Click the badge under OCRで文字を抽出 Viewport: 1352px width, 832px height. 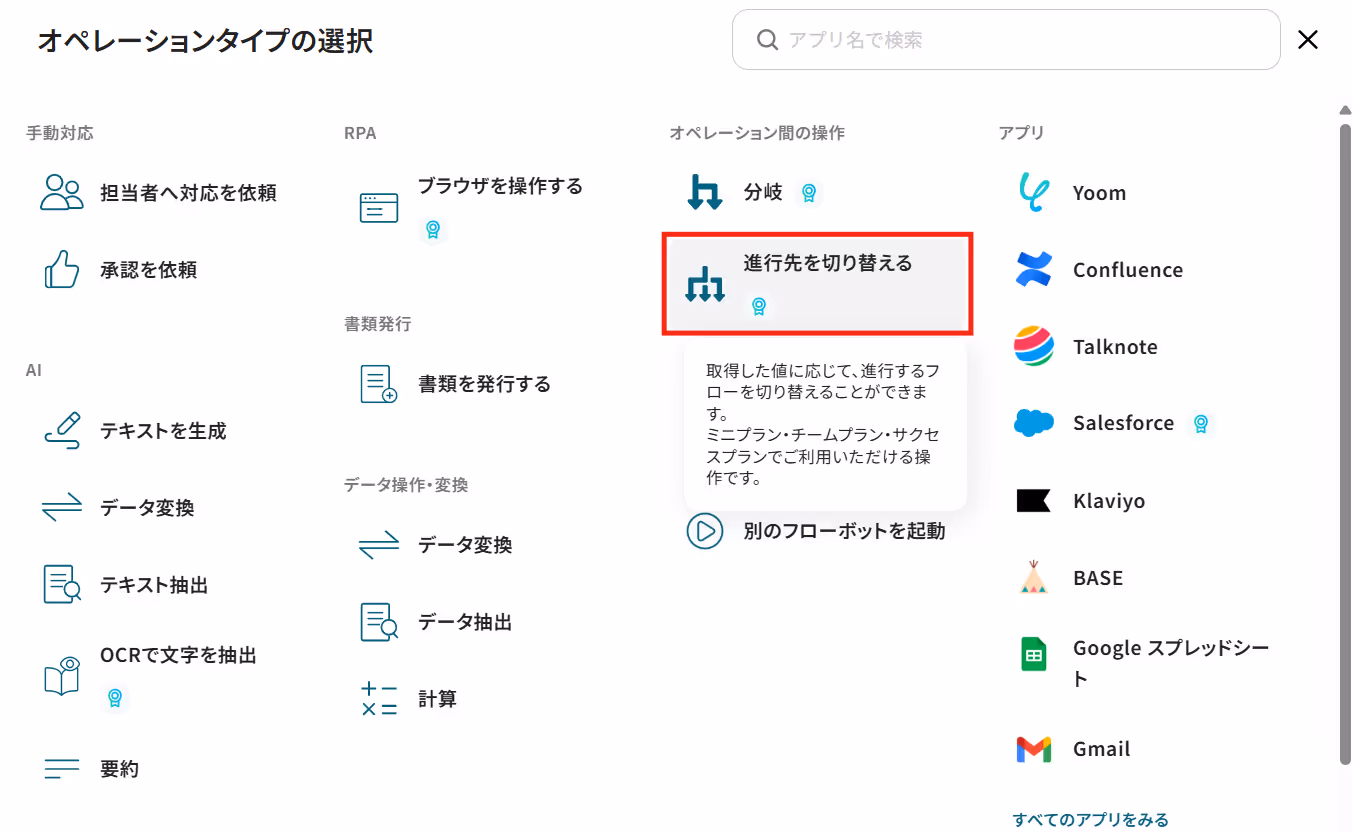click(x=115, y=697)
